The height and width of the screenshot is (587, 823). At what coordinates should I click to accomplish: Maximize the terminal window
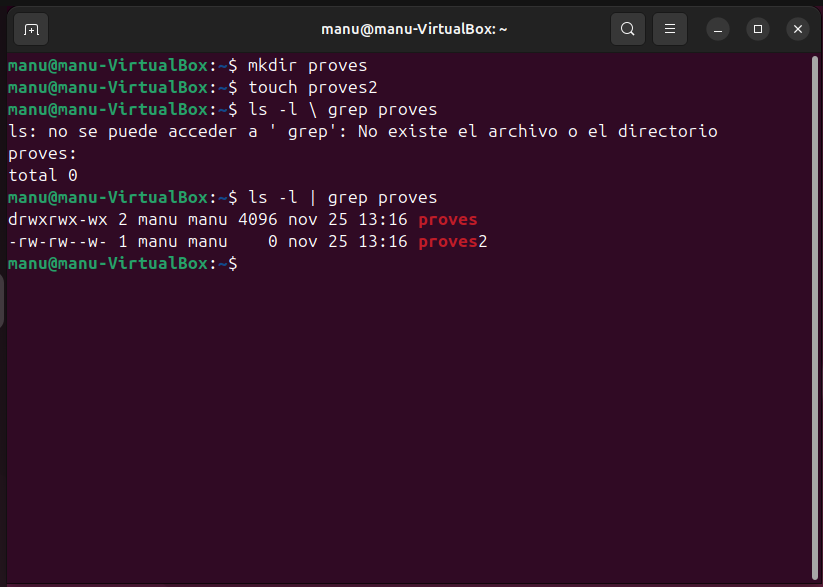pyautogui.click(x=757, y=29)
